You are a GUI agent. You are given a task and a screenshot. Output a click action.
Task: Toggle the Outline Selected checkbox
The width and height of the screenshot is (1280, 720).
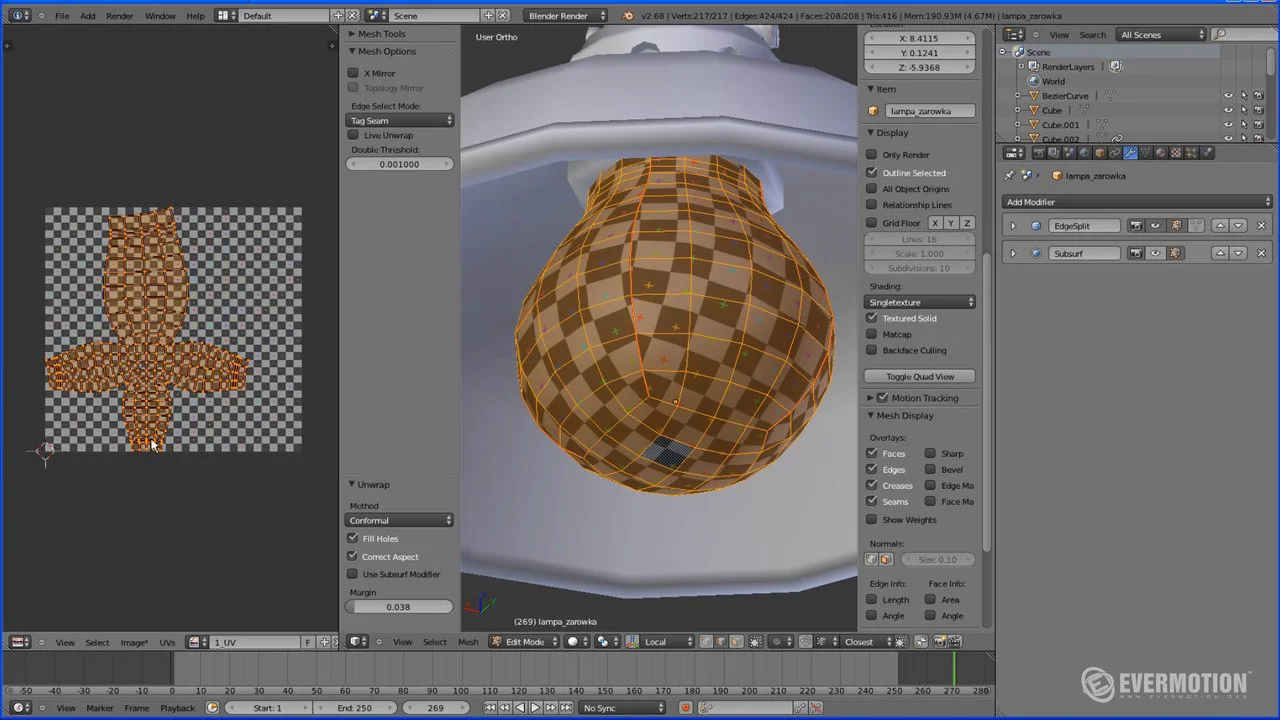pos(872,172)
